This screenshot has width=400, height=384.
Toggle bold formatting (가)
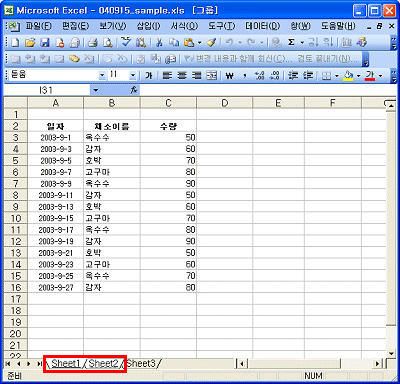[149, 76]
